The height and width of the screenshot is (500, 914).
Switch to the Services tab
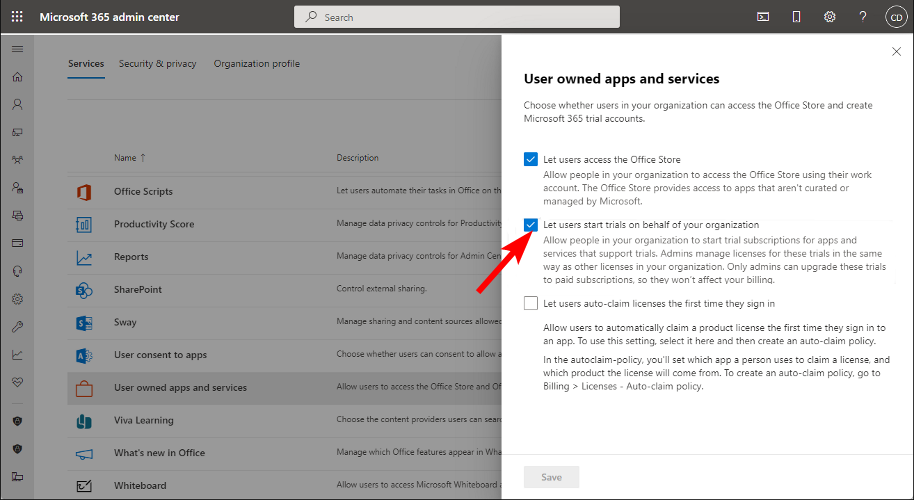coord(86,64)
